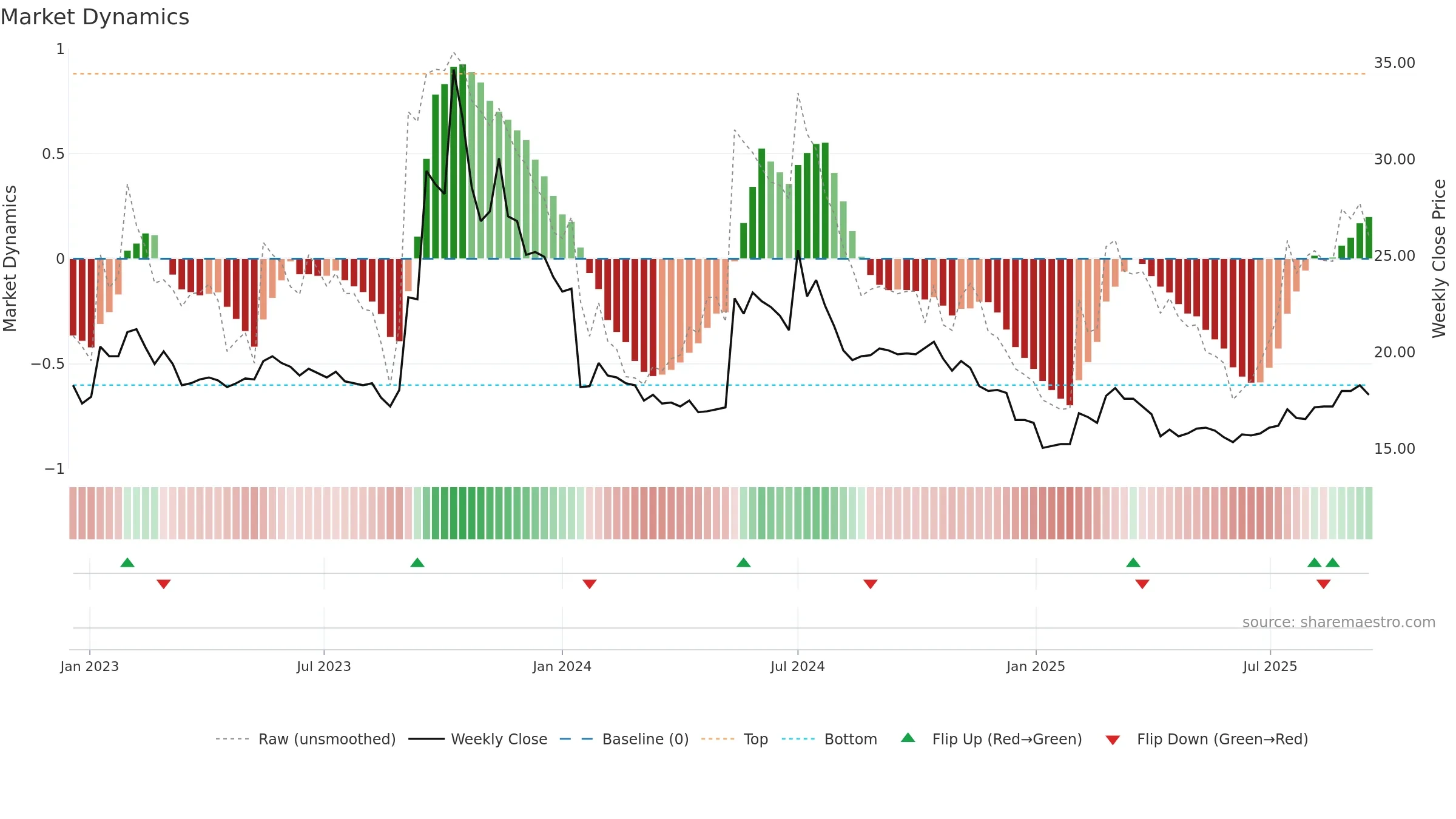This screenshot has height=819, width=1456.
Task: Click the Jul 2025 axis label
Action: [1270, 666]
